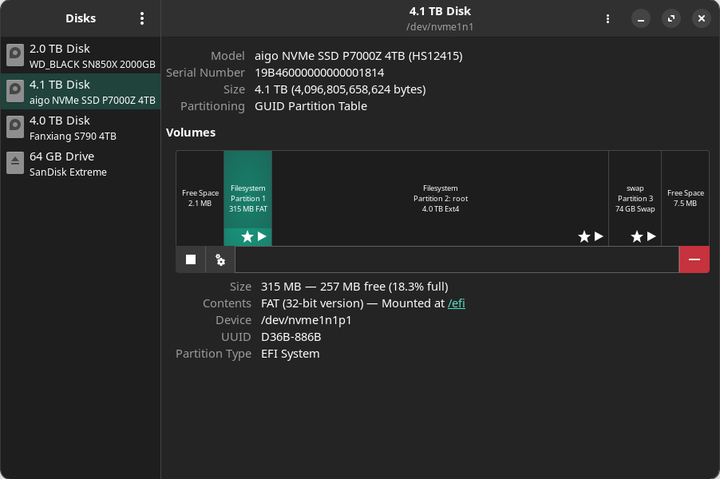720x479 pixels.
Task: Click the Fanxiang S790 disk icon
Action: (x=15, y=127)
